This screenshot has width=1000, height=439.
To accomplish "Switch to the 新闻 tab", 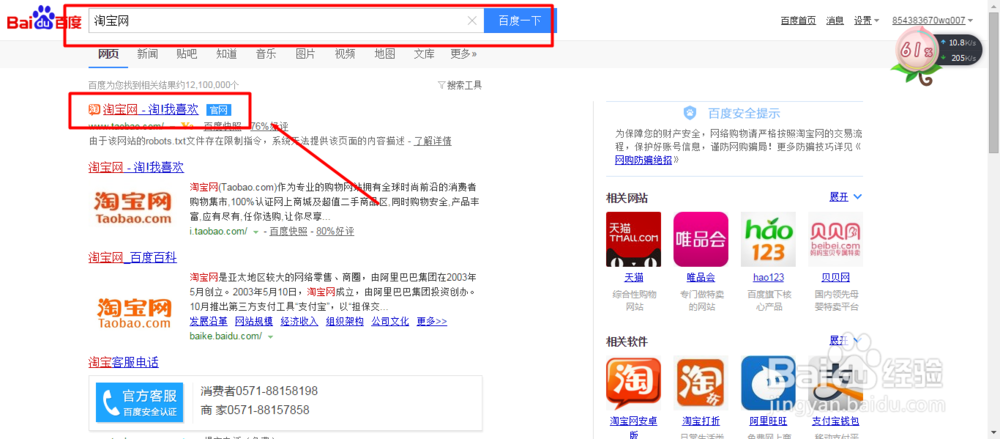I will click(x=147, y=54).
